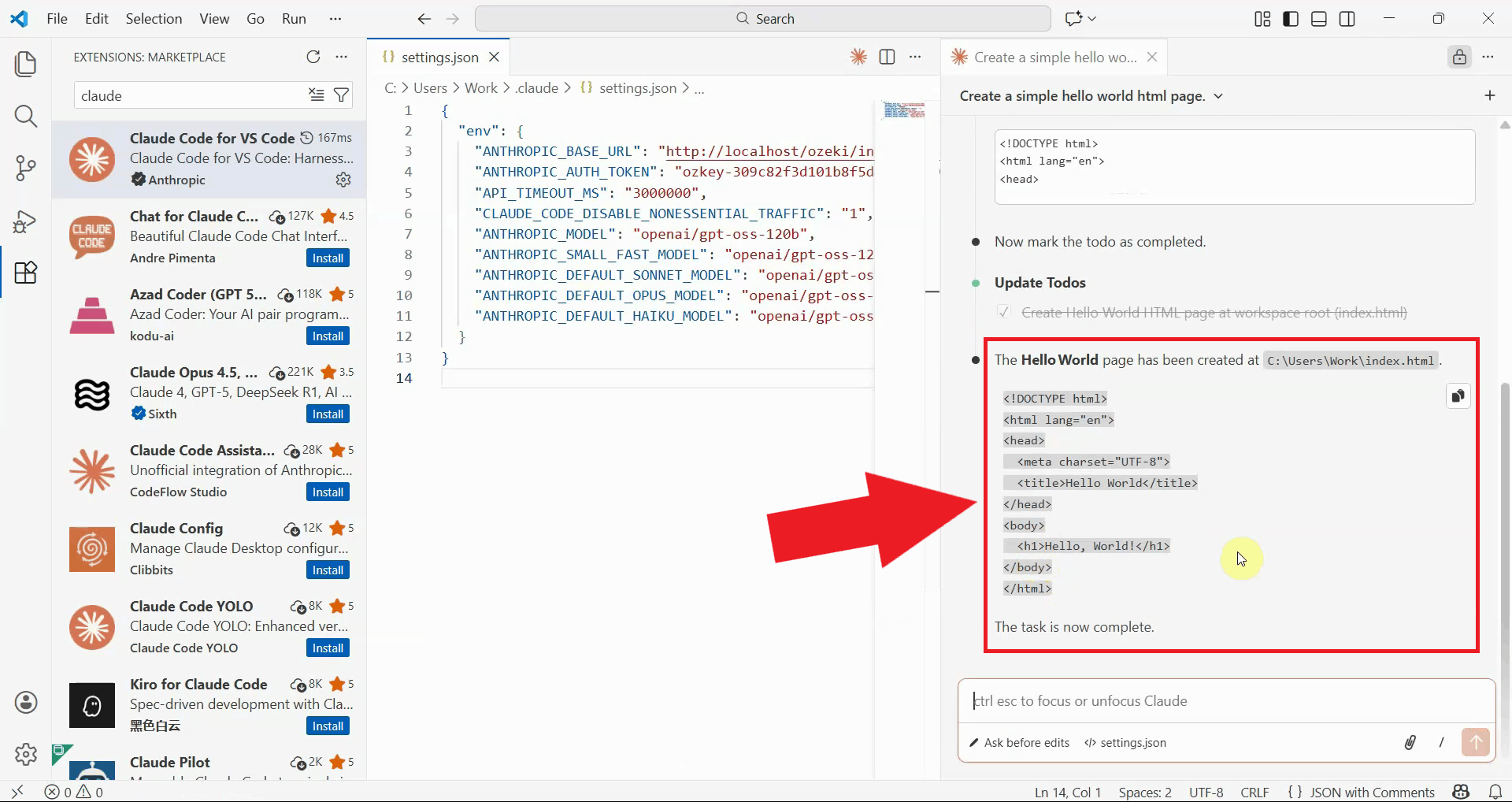Click the split editor right icon
The width and height of the screenshot is (1512, 802).
coord(887,57)
